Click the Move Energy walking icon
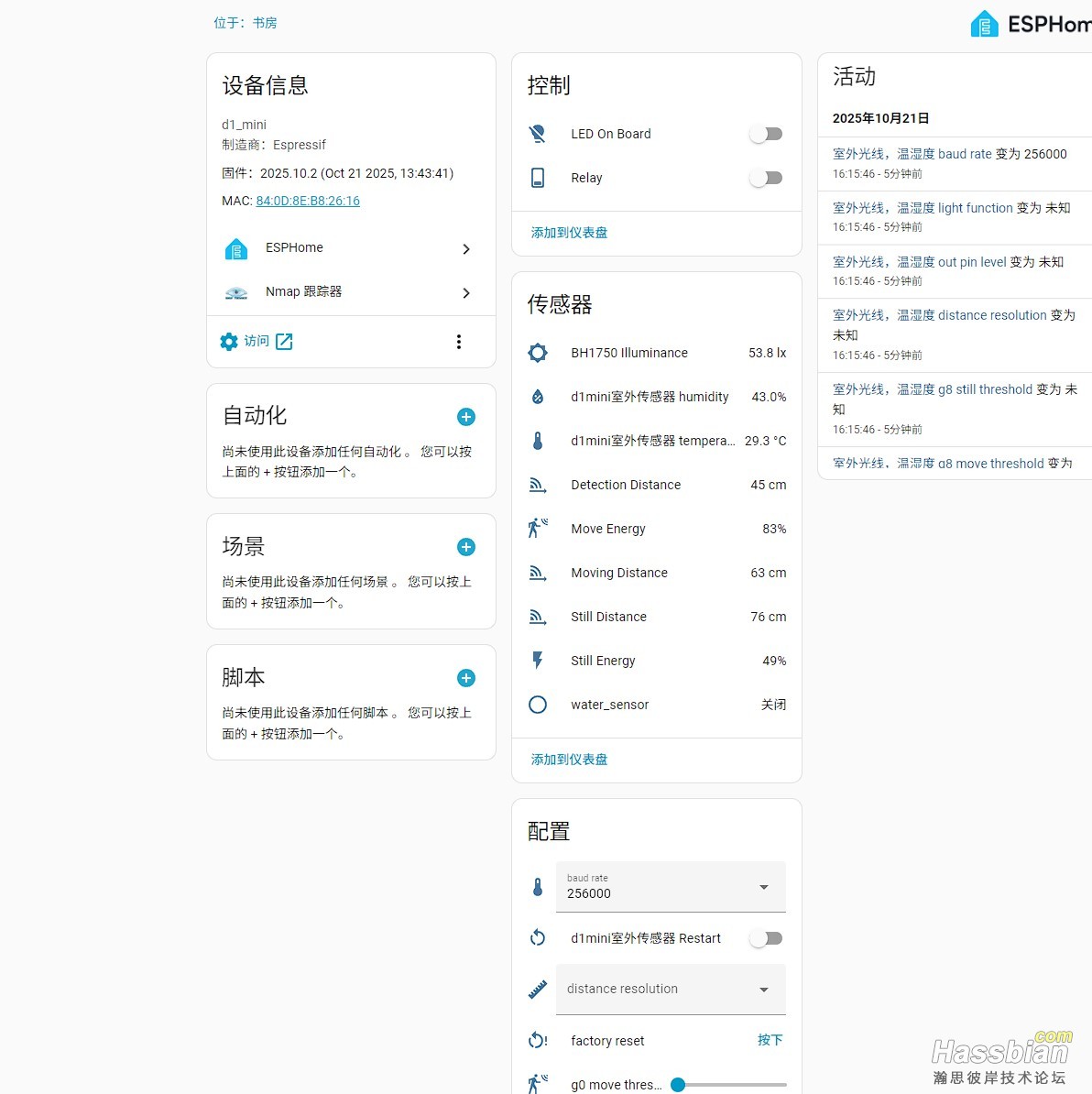The image size is (1092, 1094). 538,529
